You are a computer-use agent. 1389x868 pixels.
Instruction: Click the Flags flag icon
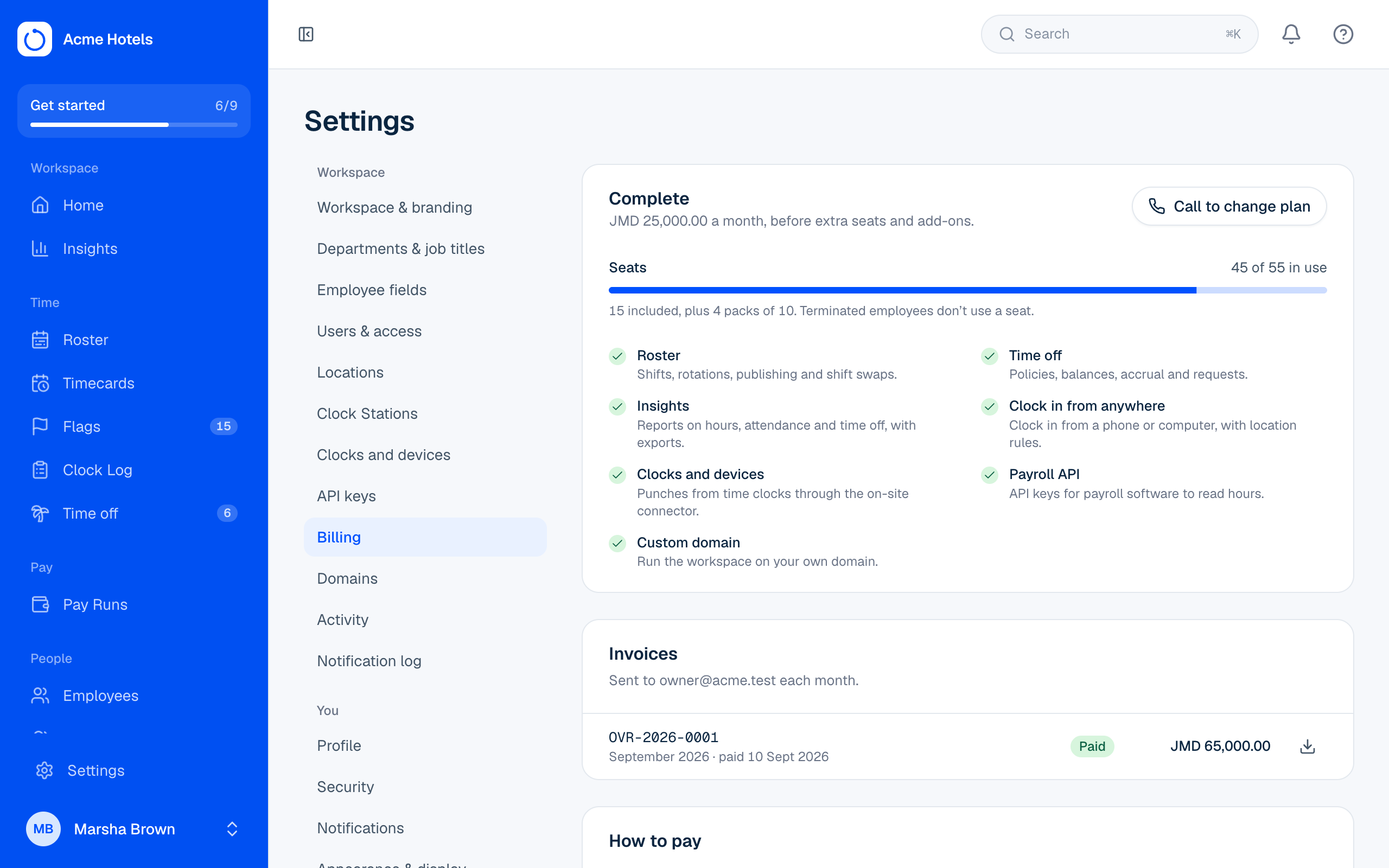pos(40,426)
